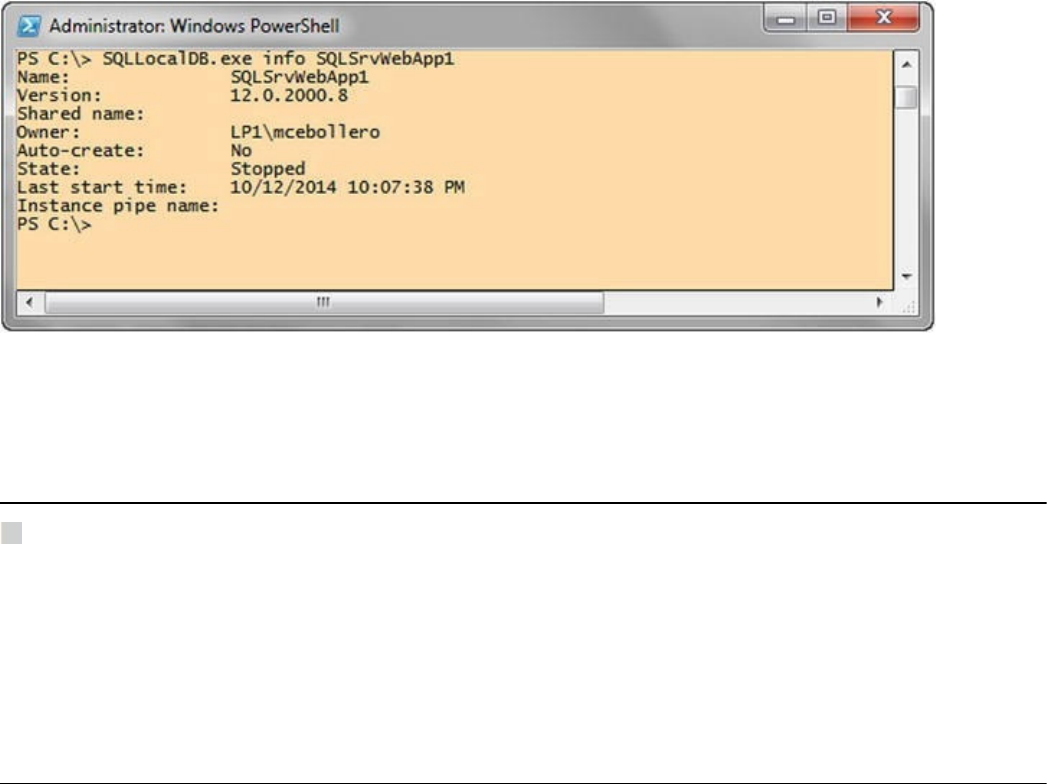
Task: Click the 'Shared name:' label
Action: click(81, 114)
